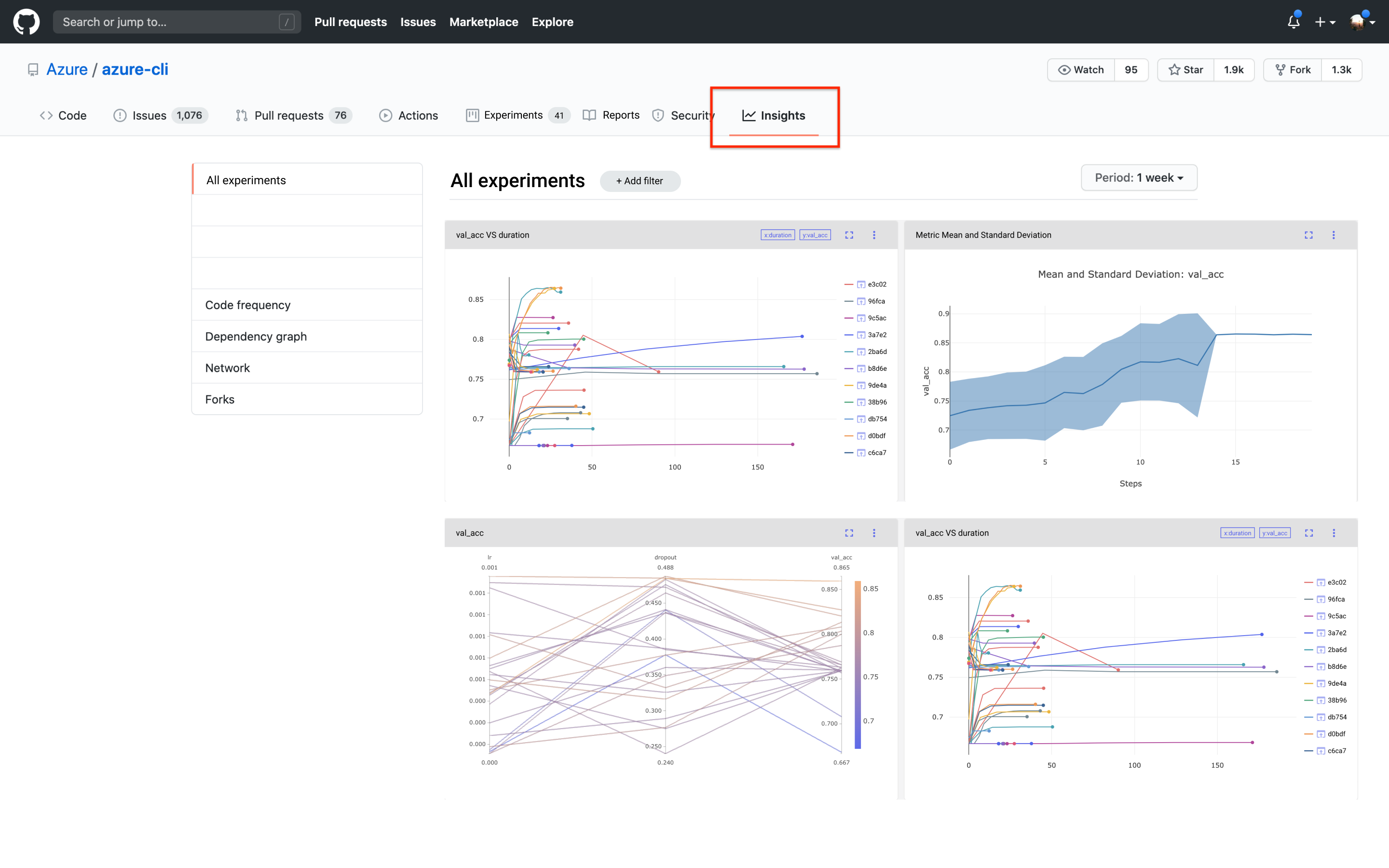Click the val_acc color scale bar
This screenshot has height=868, width=1389.
[x=858, y=665]
